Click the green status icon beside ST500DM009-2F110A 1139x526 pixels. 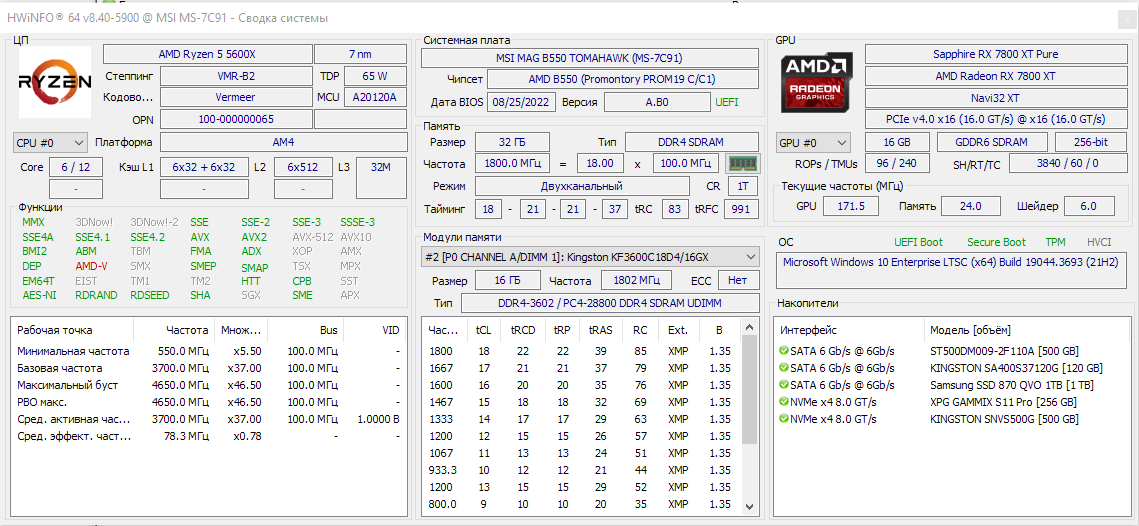point(784,351)
